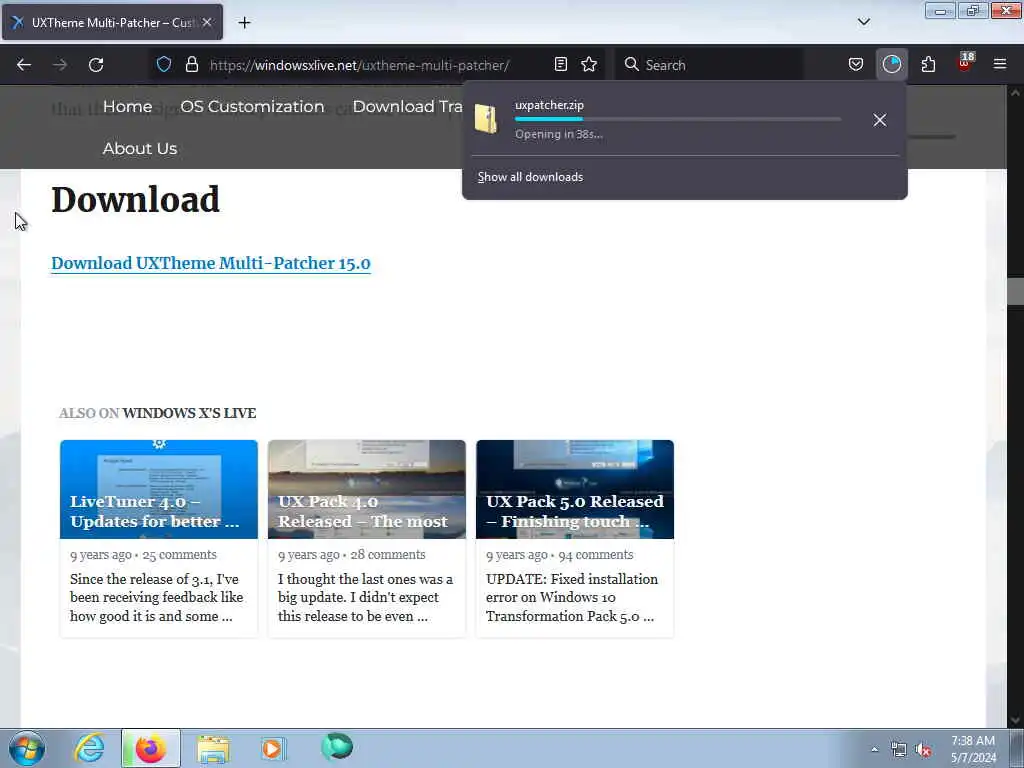The height and width of the screenshot is (768, 1024).
Task: Reload the current page
Action: [x=96, y=65]
